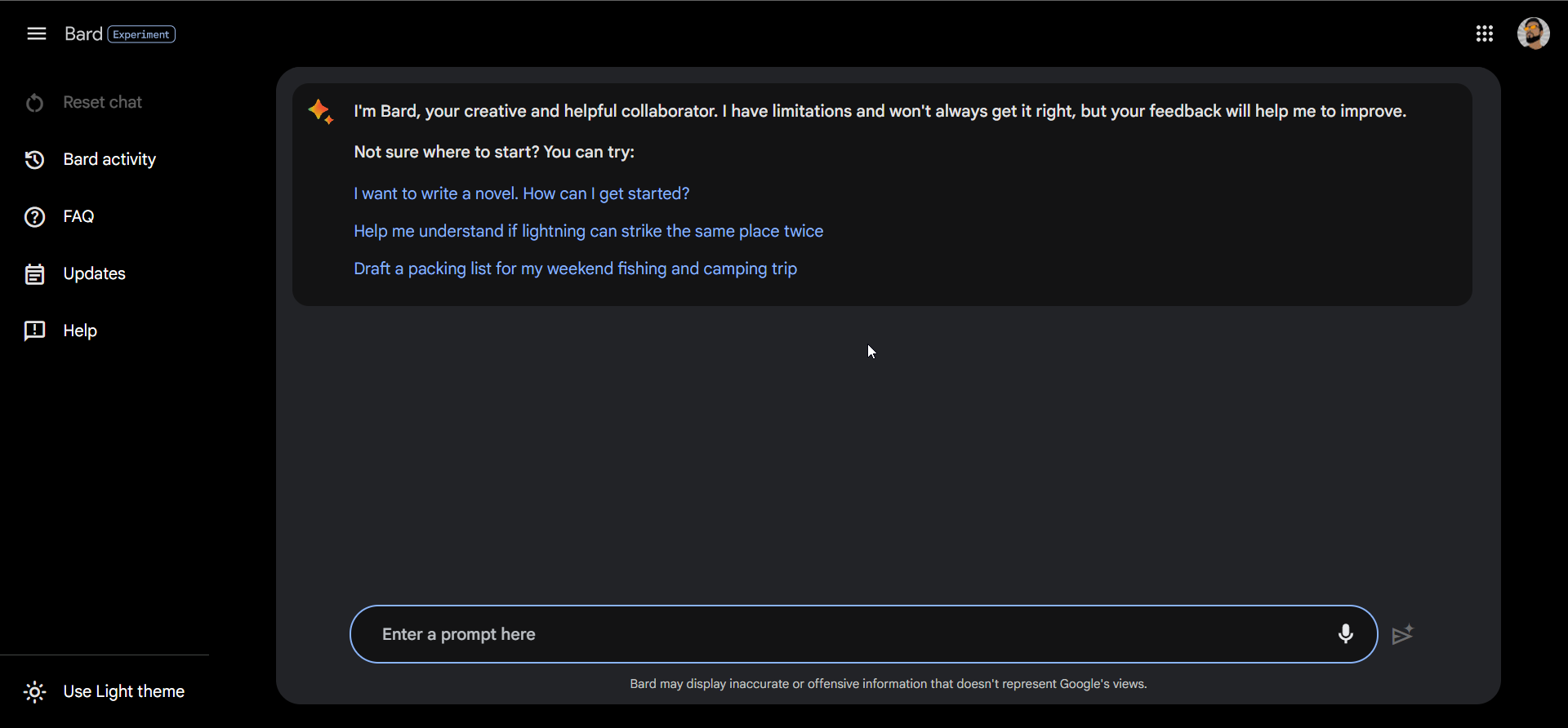Open the hamburger main menu
Image resolution: width=1568 pixels, height=728 pixels.
(x=36, y=33)
